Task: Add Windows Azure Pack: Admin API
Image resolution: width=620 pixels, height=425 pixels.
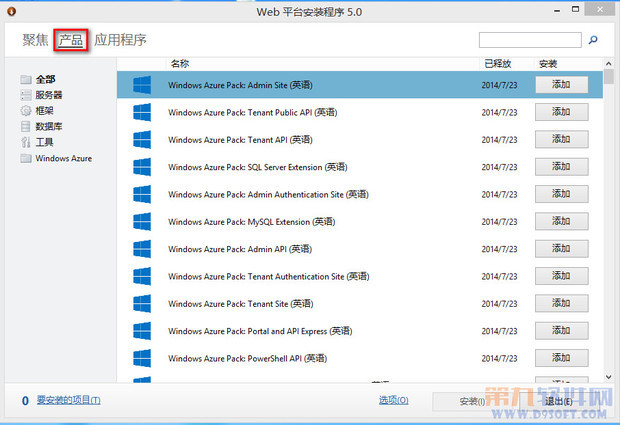Action: coord(561,249)
